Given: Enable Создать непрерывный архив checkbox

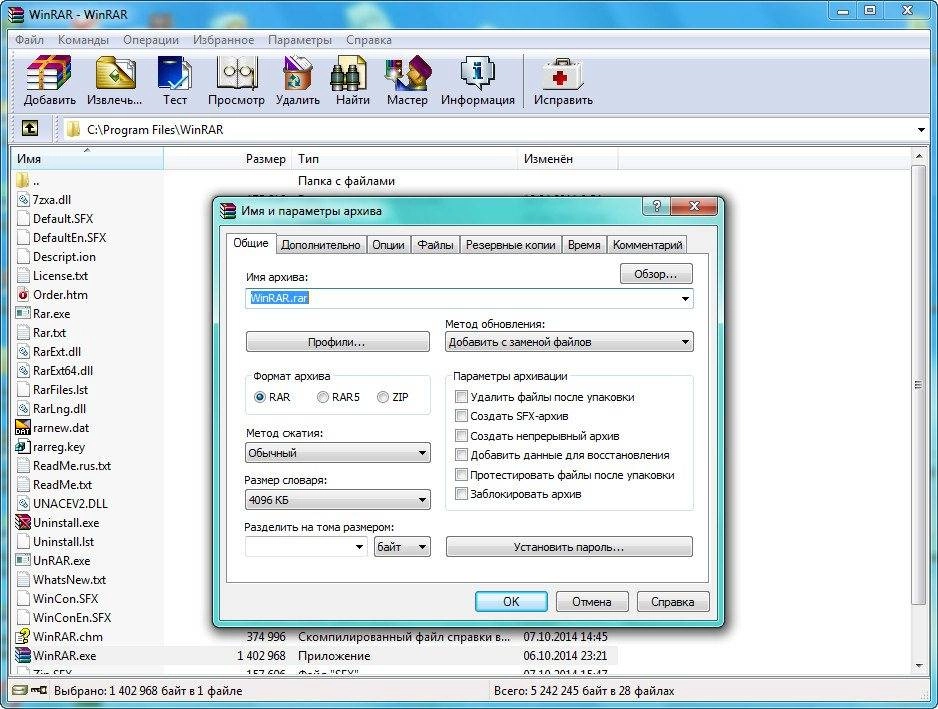Looking at the screenshot, I should (461, 436).
